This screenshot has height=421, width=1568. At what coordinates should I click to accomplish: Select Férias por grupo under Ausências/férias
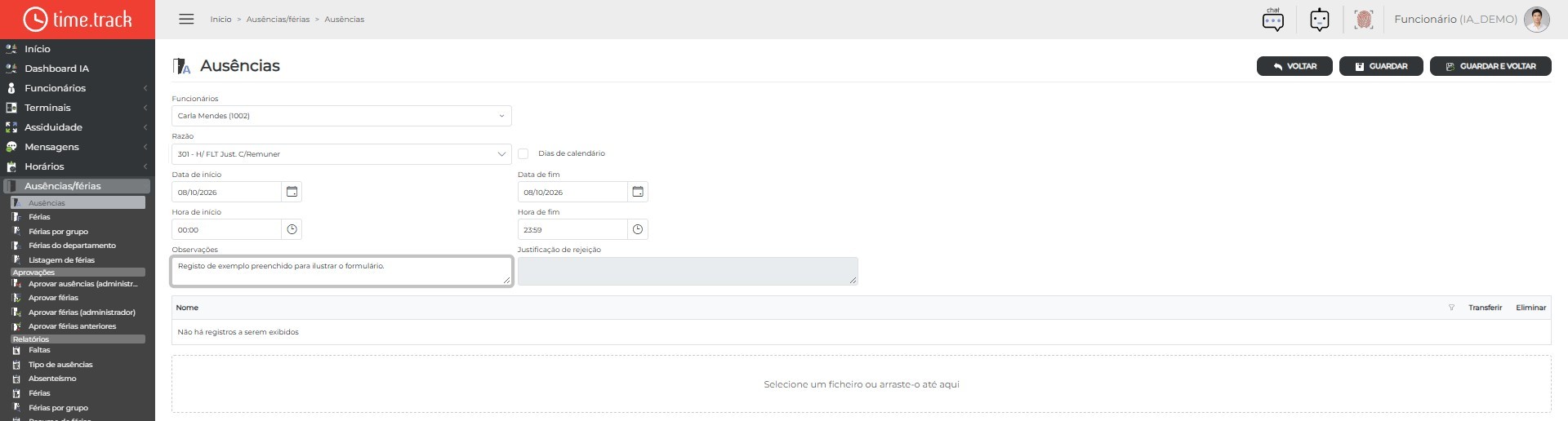58,232
